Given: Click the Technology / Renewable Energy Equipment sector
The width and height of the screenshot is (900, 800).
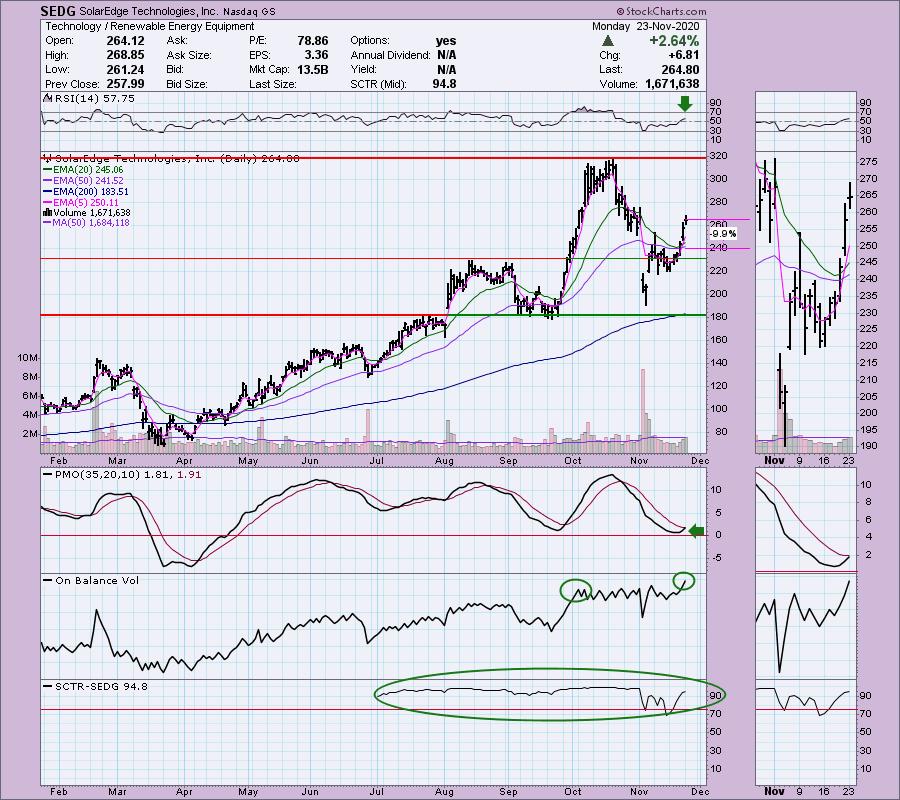Looking at the screenshot, I should tap(150, 26).
